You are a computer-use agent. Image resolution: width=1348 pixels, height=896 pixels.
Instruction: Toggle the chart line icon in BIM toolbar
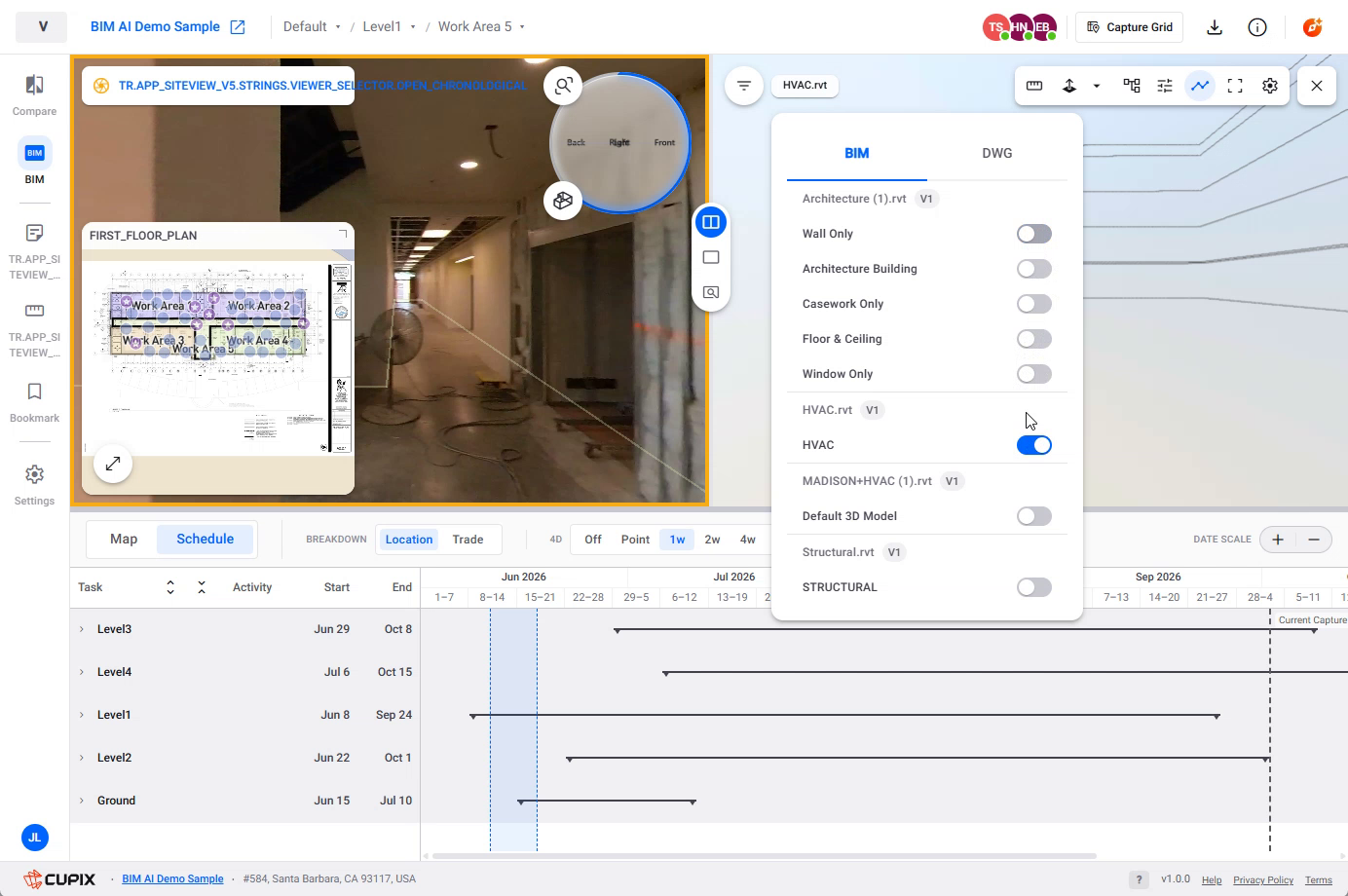(1200, 86)
